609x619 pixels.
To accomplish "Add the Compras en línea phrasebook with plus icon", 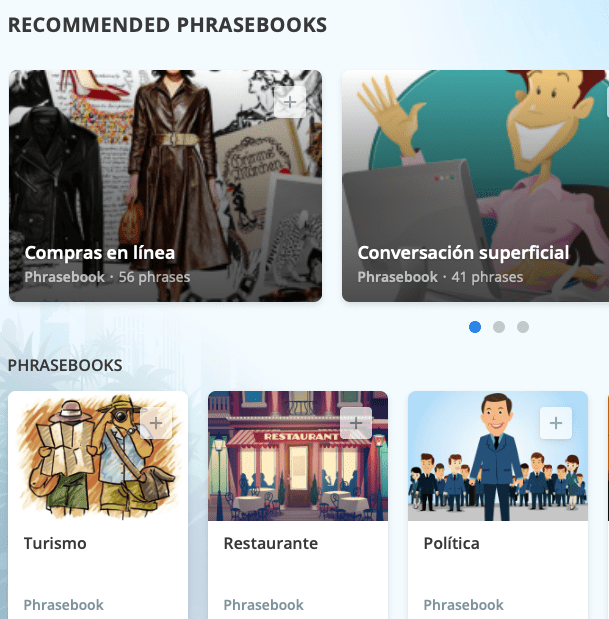I will (290, 102).
